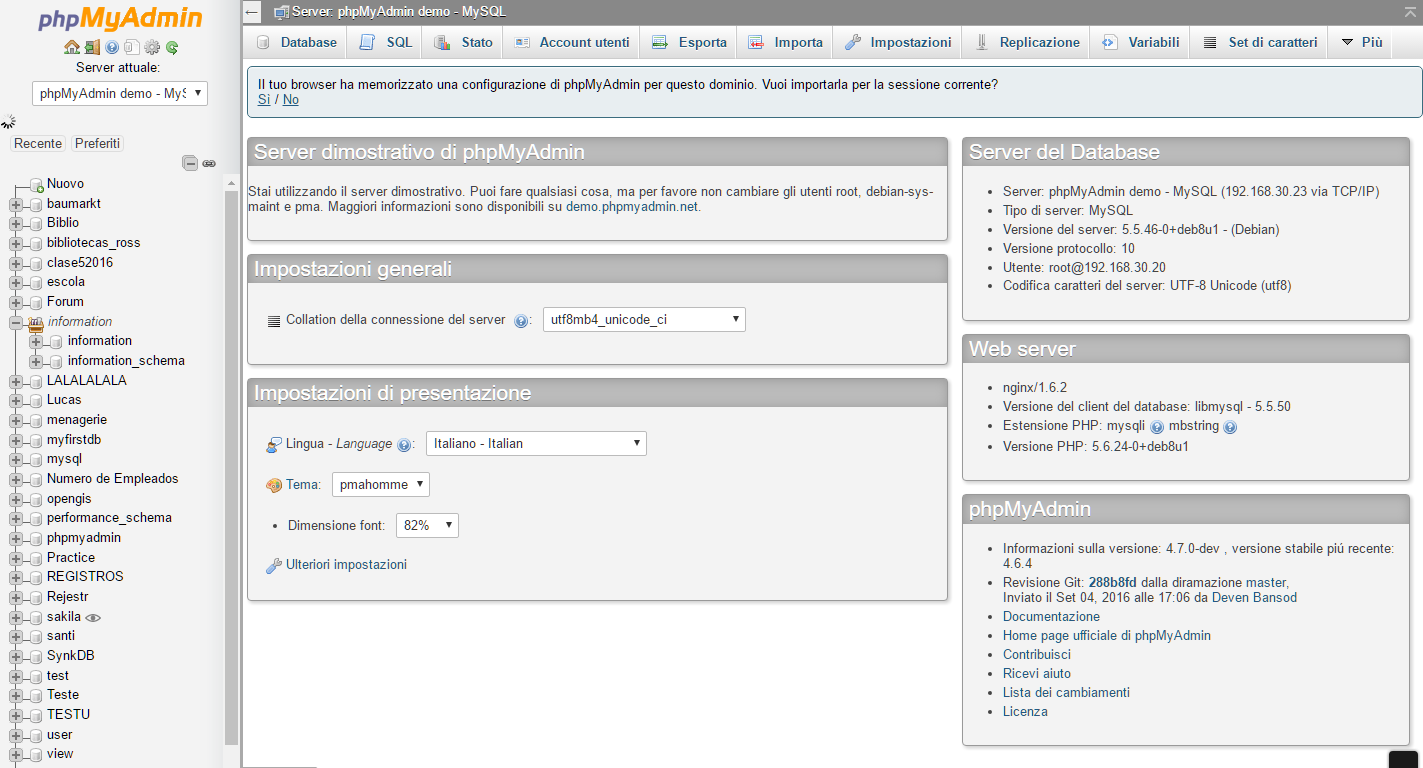Open Home page ufficiale di phpMyAdmin link
1423x768 pixels.
1107,636
